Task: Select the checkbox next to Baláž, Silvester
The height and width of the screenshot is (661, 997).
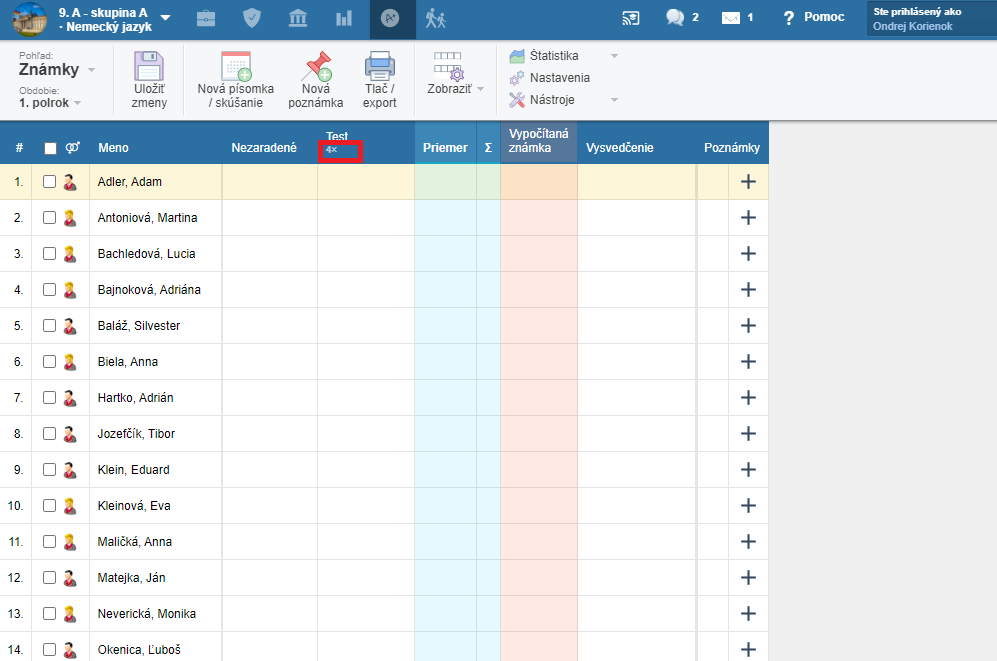Action: pyautogui.click(x=50, y=326)
